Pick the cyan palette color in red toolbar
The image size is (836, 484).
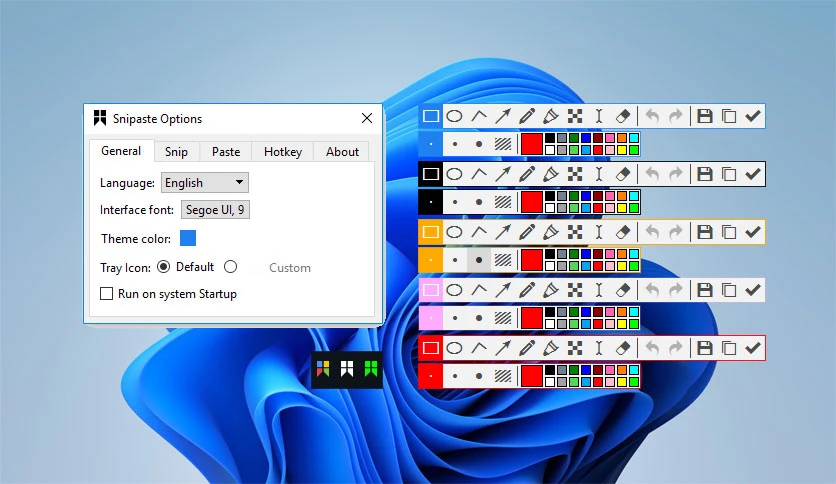(x=634, y=370)
